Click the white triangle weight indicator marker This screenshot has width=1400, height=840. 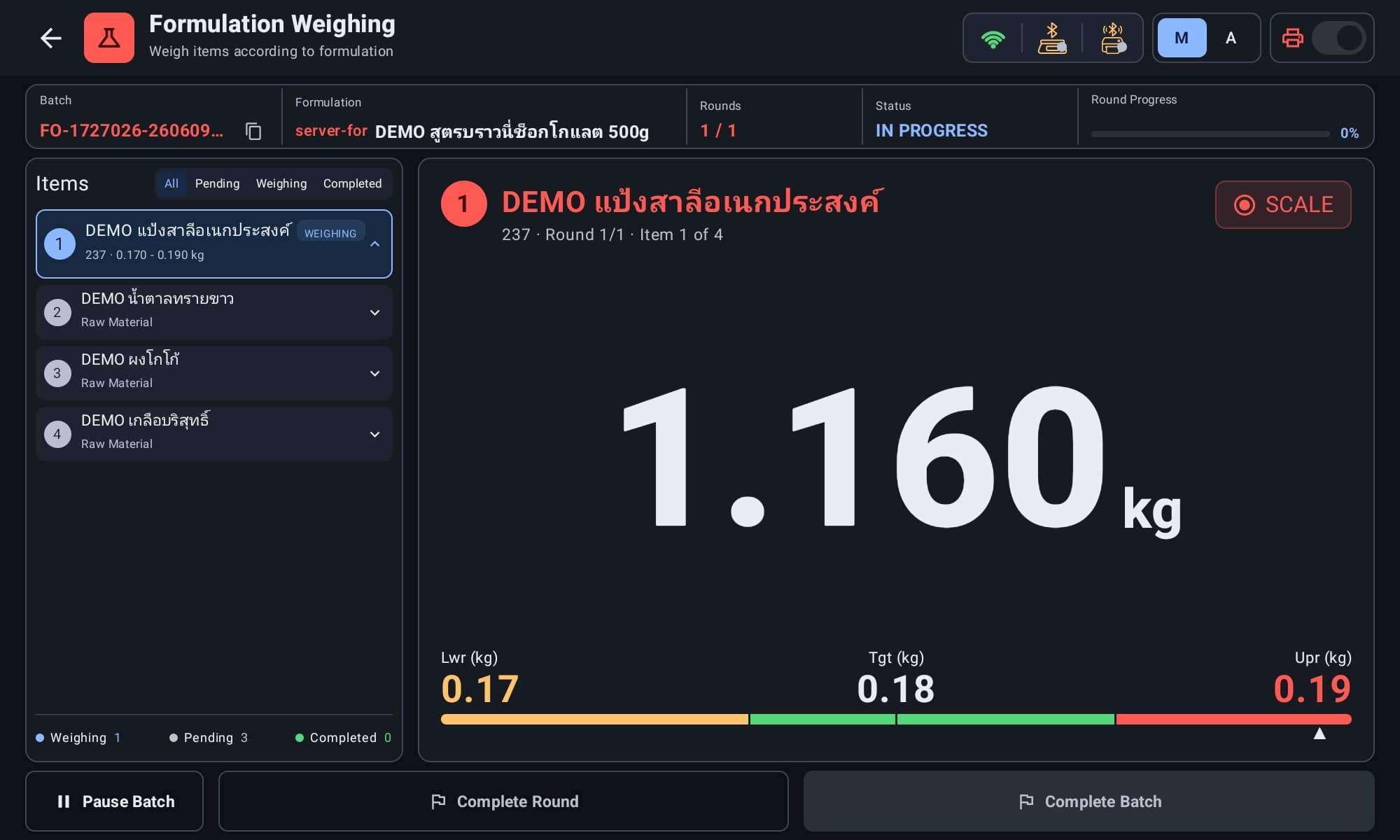pyautogui.click(x=1319, y=734)
